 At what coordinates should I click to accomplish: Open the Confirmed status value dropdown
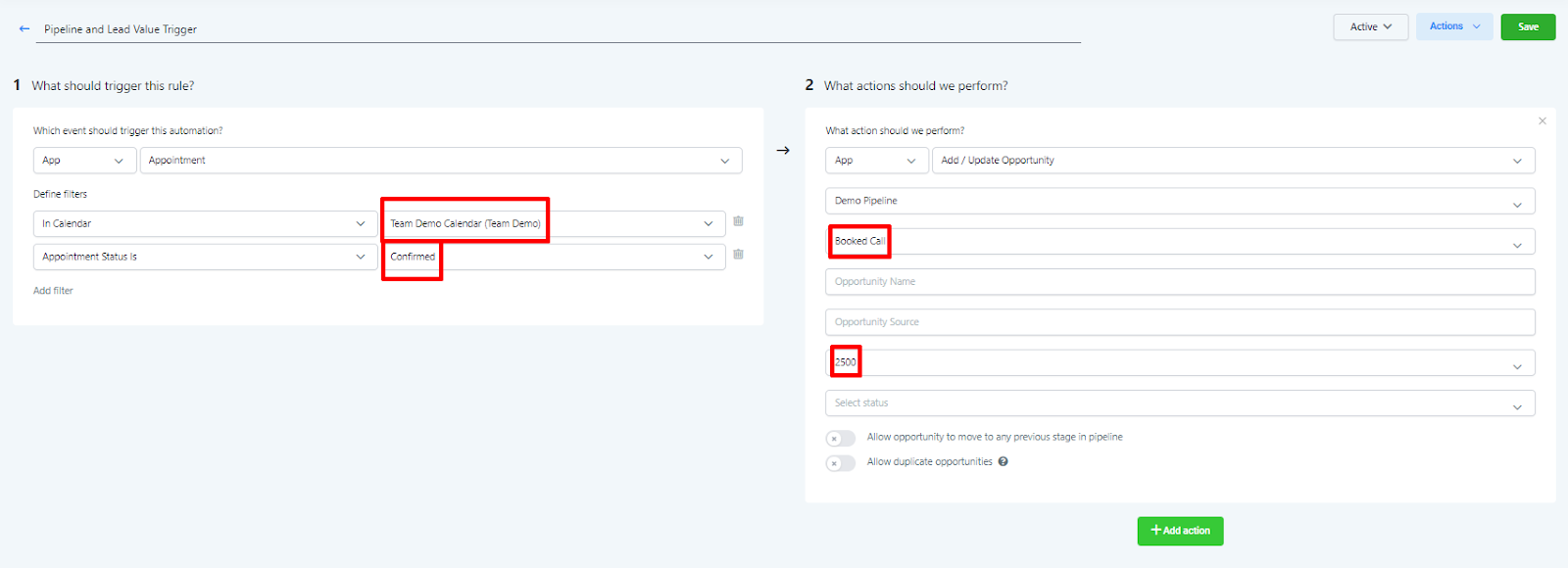pos(553,257)
